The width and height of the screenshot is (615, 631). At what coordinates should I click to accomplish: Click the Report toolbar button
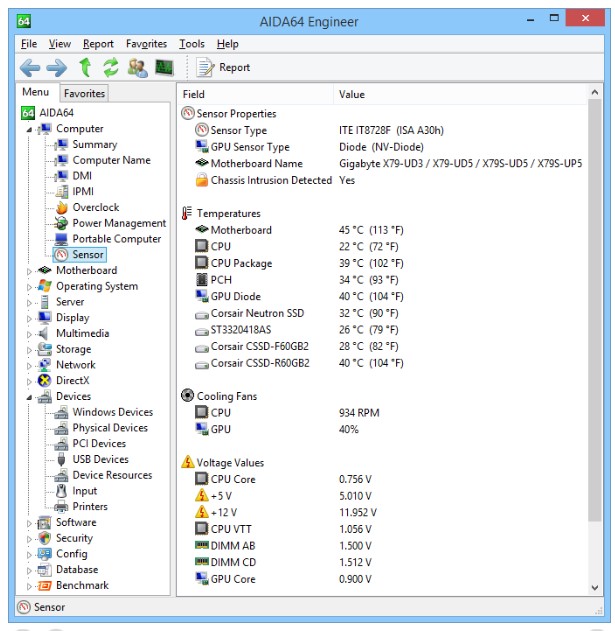point(223,68)
